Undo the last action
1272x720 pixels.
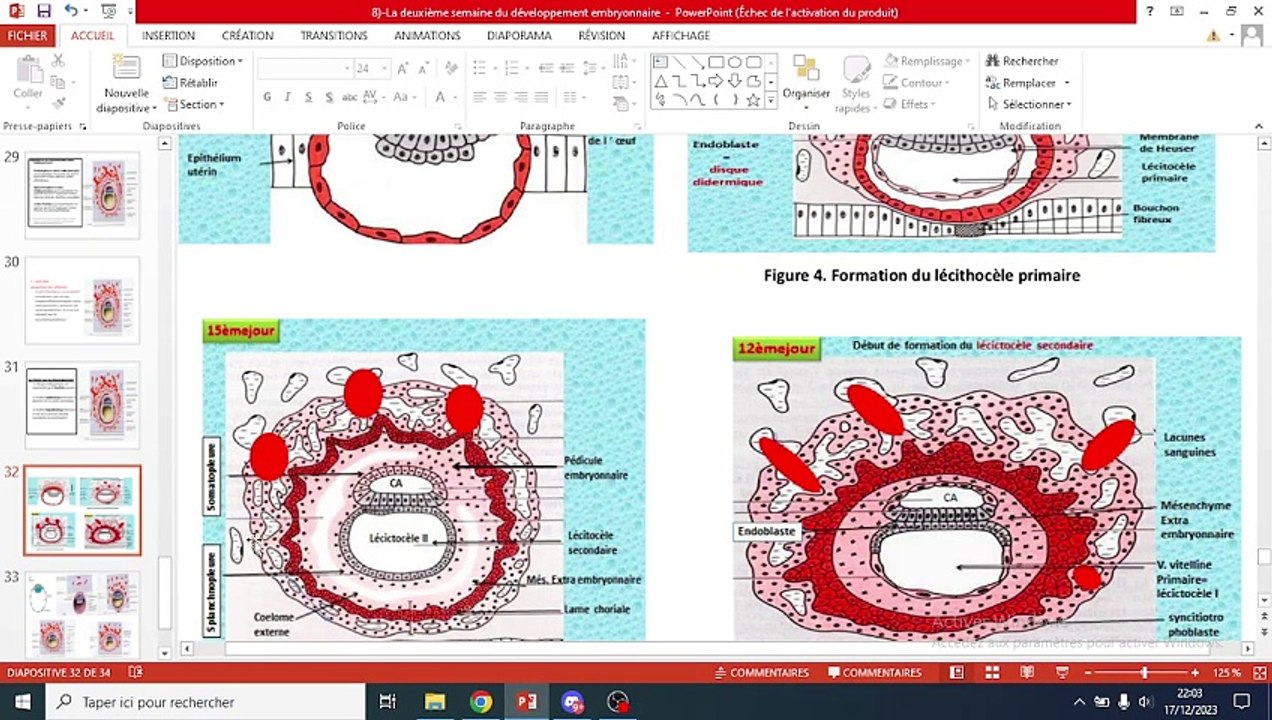click(71, 11)
